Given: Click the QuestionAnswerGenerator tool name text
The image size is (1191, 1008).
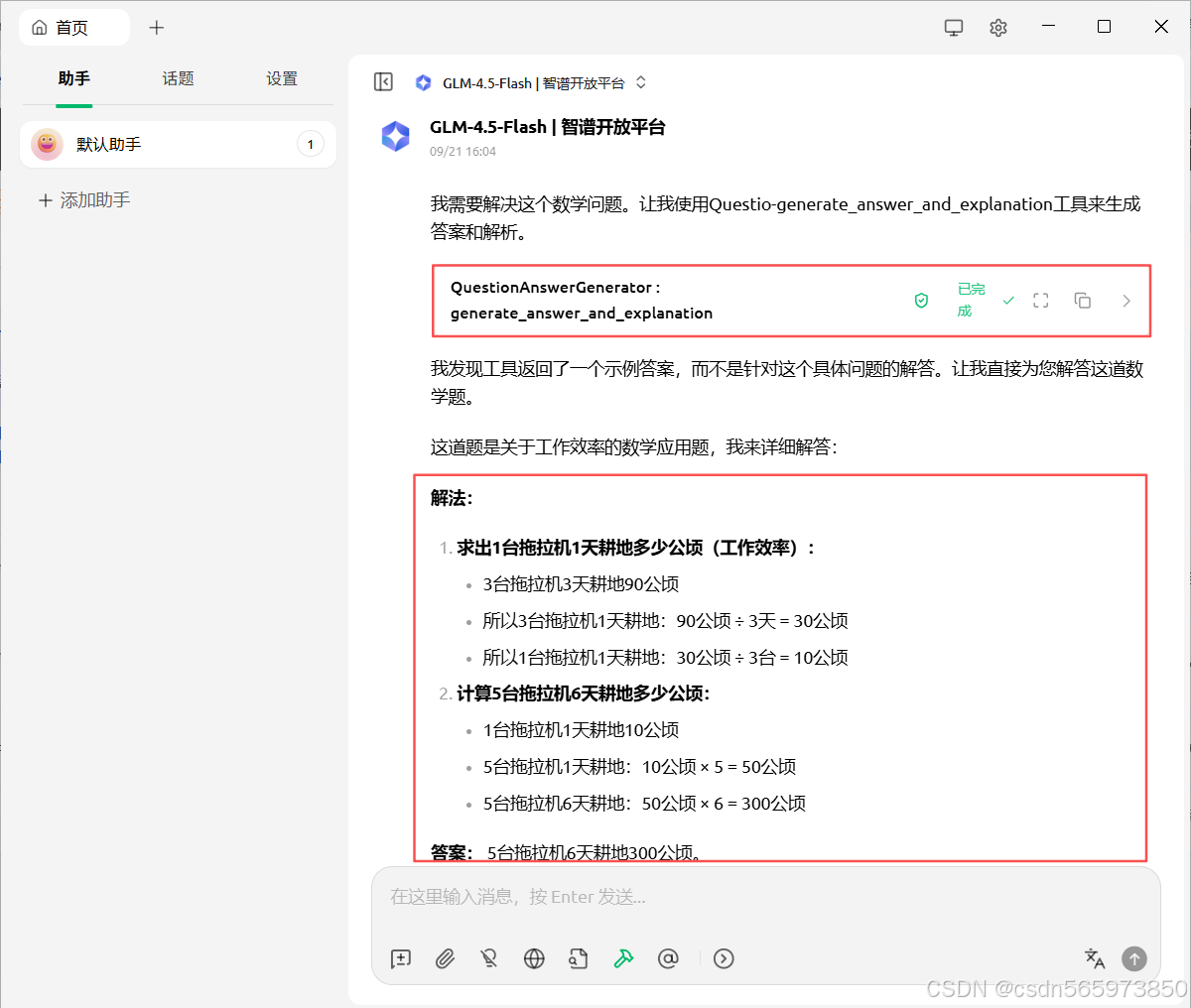Looking at the screenshot, I should [582, 301].
